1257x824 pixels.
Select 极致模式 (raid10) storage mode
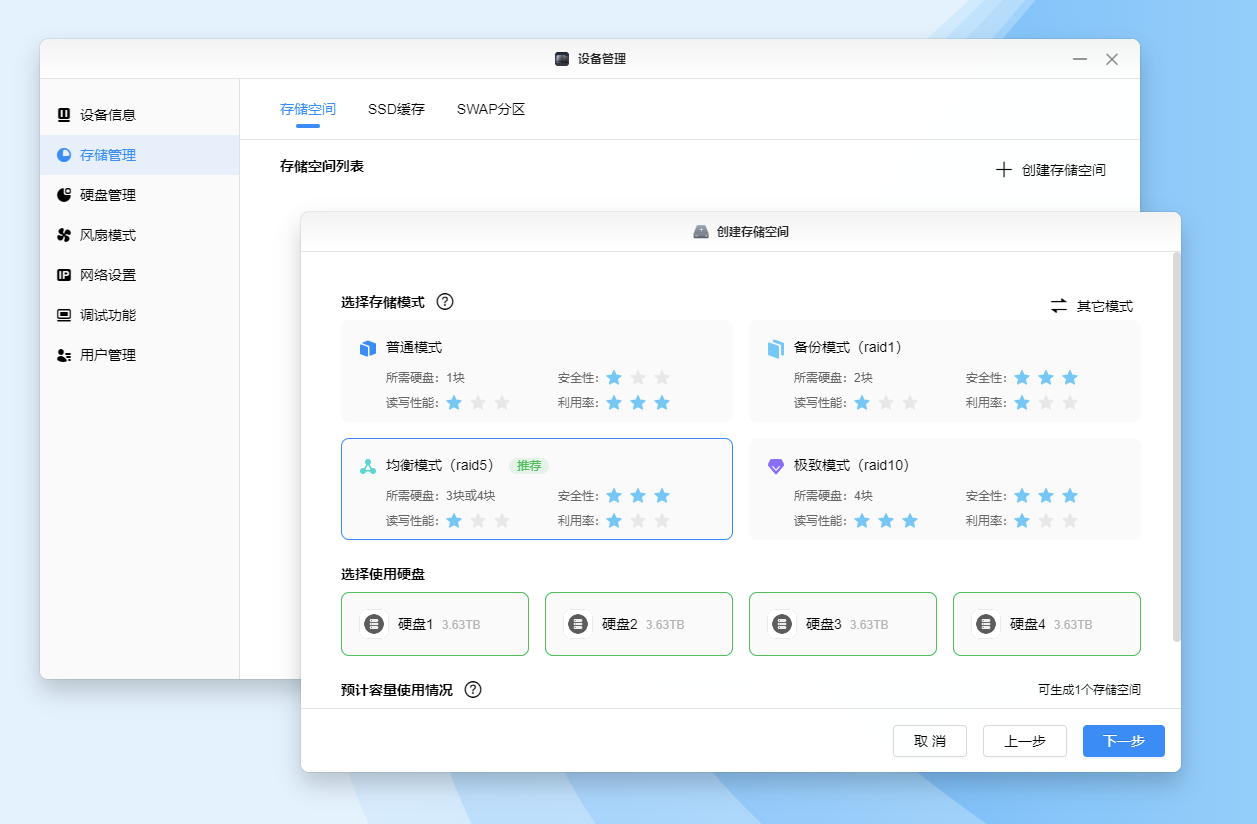(x=944, y=489)
